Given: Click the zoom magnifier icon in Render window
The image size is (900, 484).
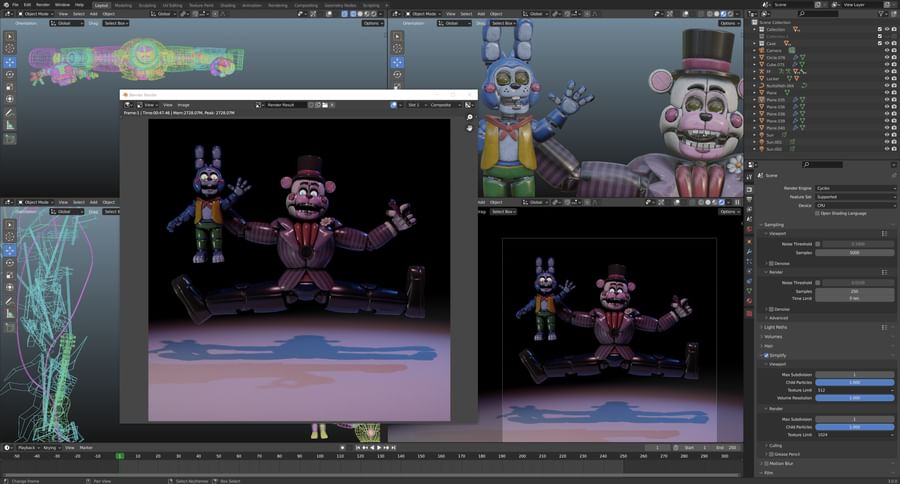Looking at the screenshot, I should [x=470, y=117].
